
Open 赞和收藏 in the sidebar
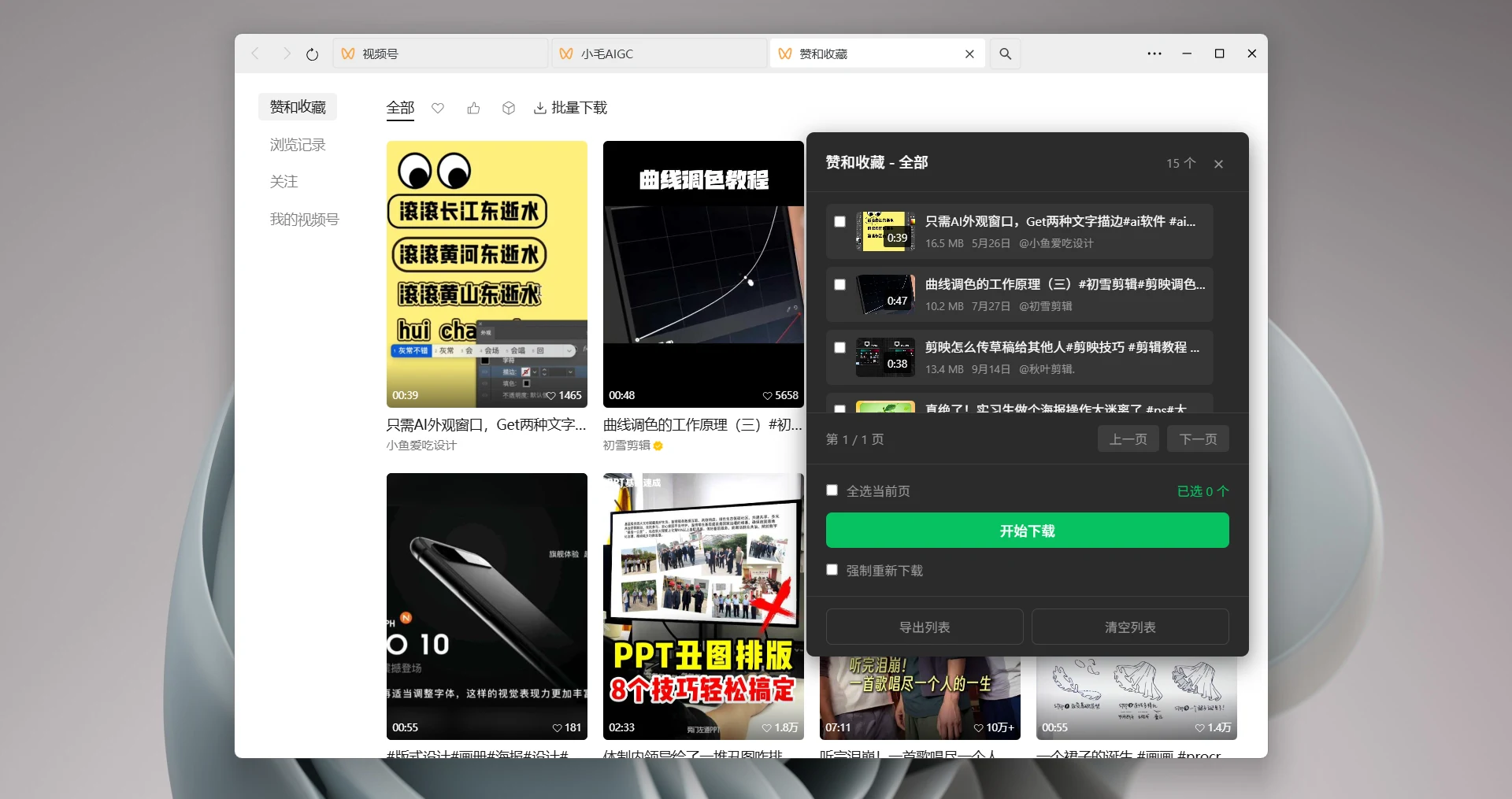[x=298, y=107]
